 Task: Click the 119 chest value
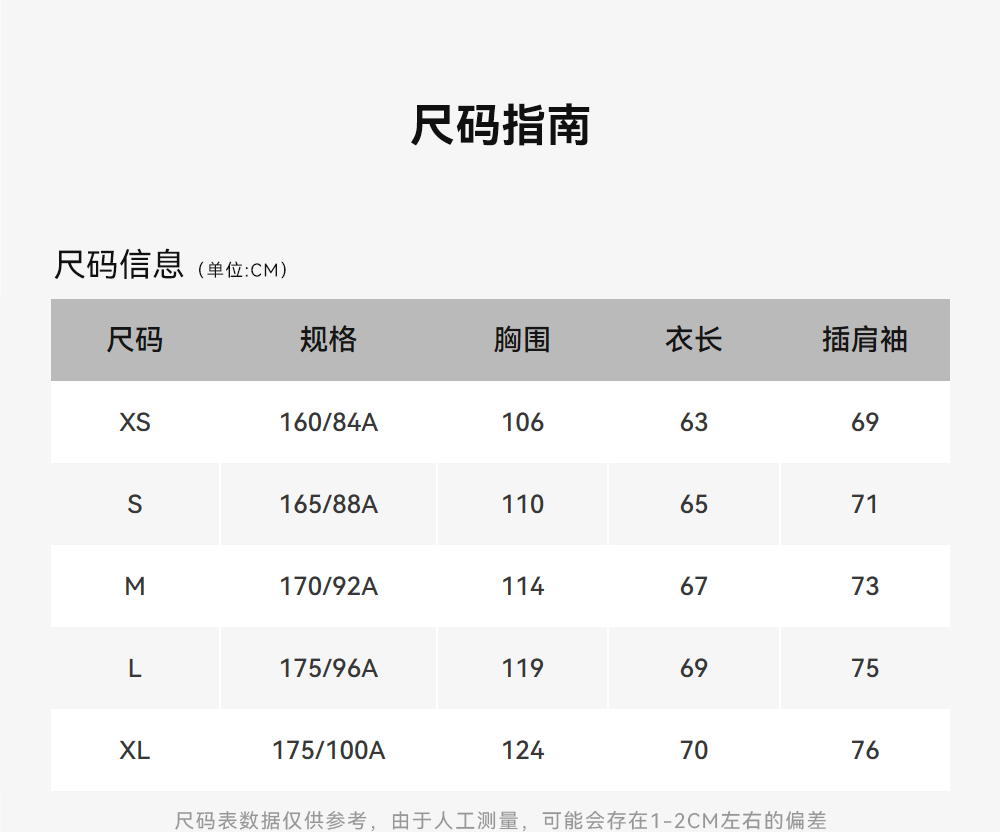pos(522,668)
